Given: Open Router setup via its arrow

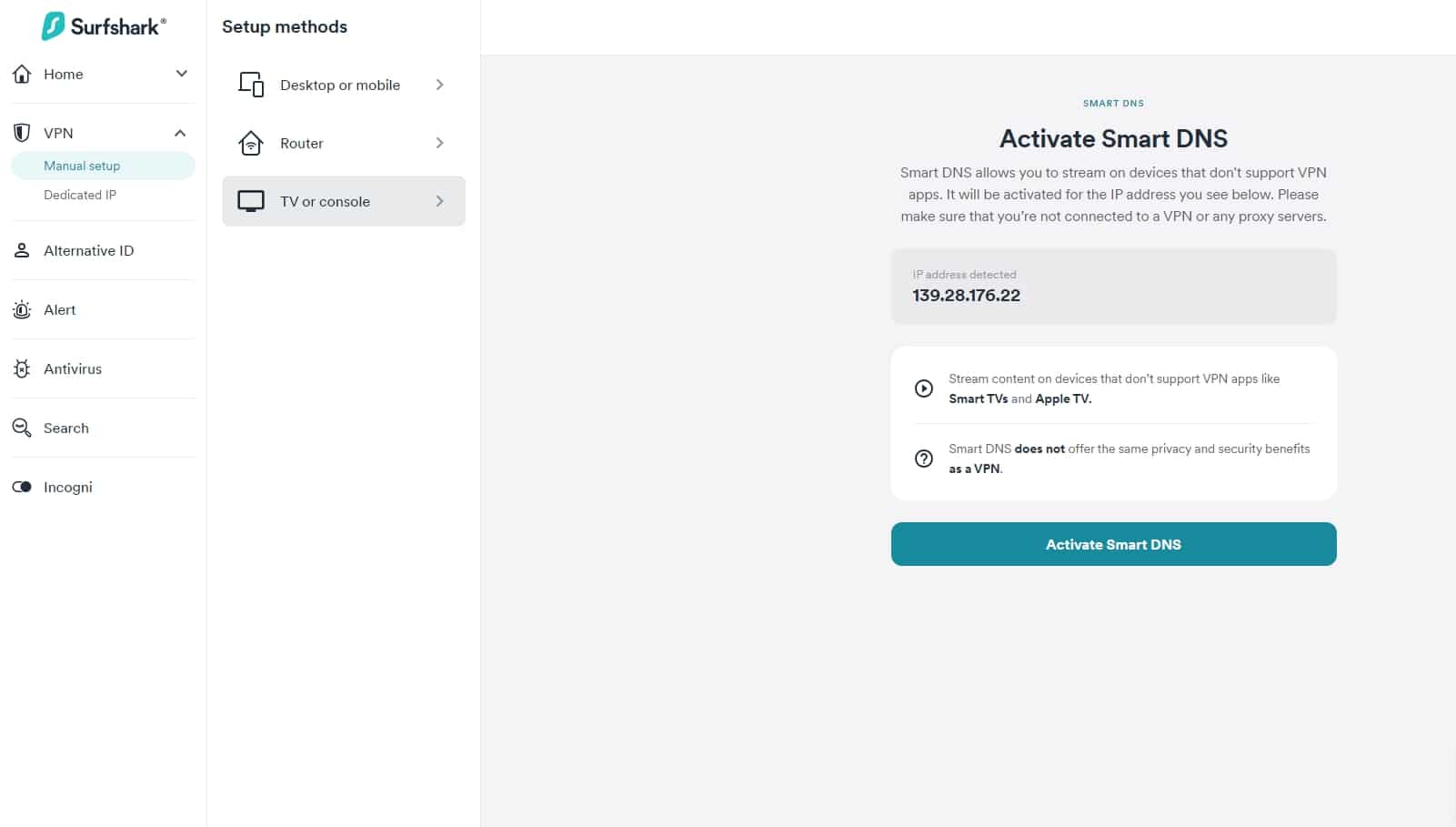Looking at the screenshot, I should pyautogui.click(x=439, y=143).
